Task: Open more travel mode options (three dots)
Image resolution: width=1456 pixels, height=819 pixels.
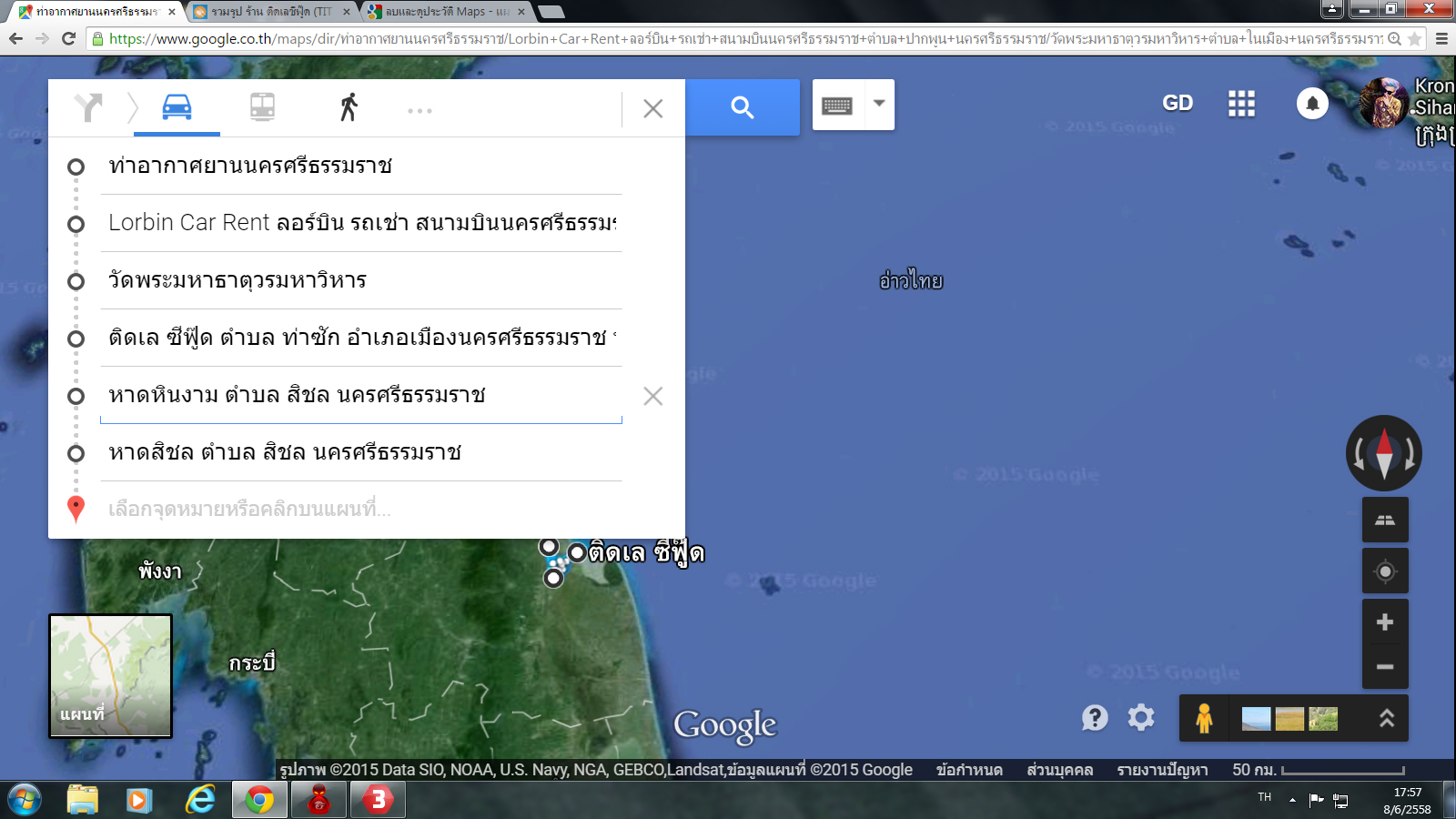Action: coord(420,111)
